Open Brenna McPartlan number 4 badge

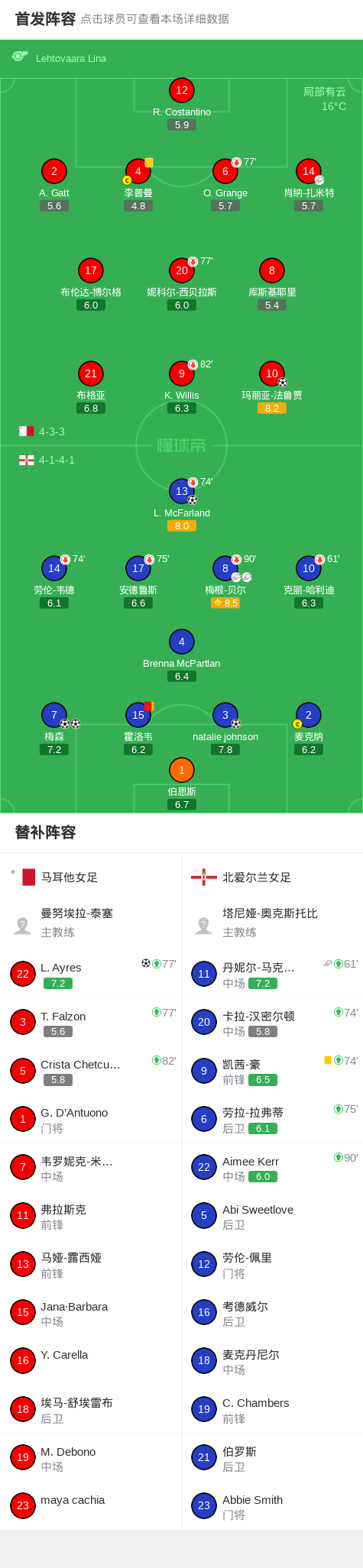[182, 642]
